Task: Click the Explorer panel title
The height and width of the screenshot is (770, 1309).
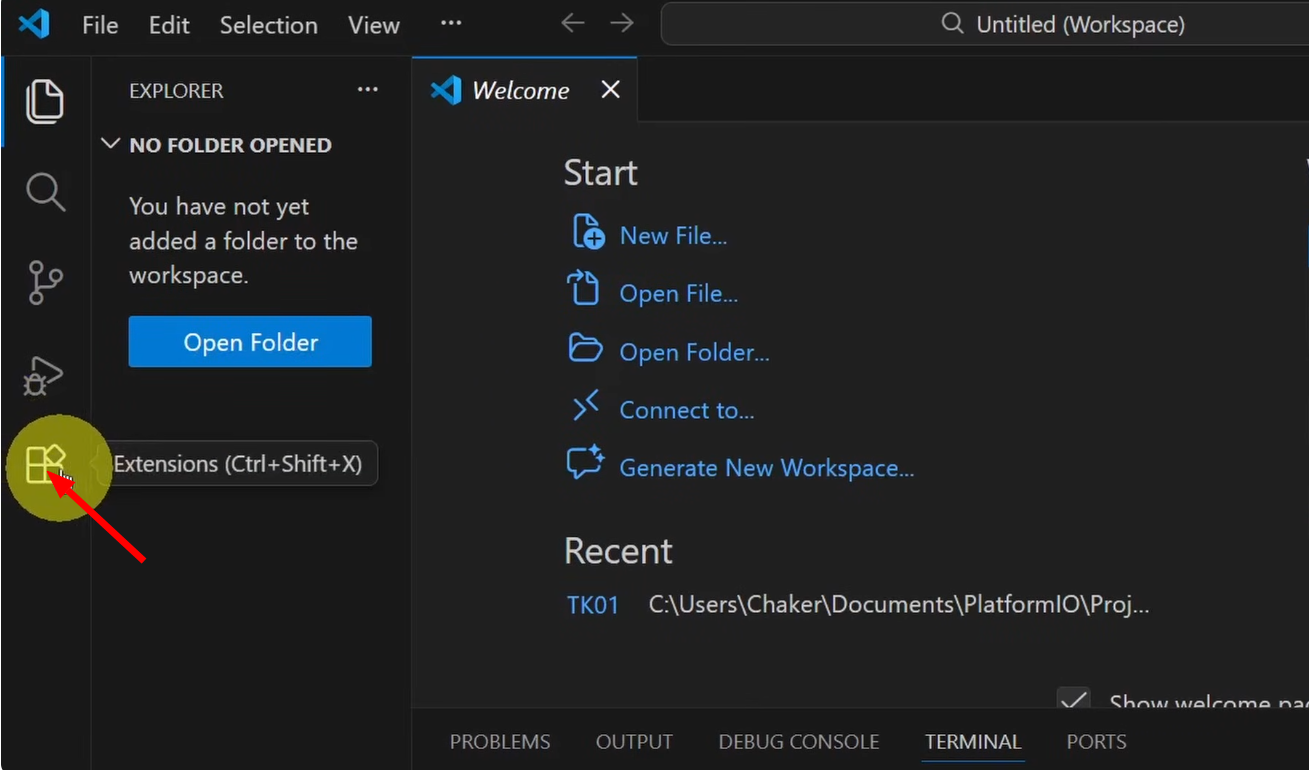Action: (x=176, y=90)
